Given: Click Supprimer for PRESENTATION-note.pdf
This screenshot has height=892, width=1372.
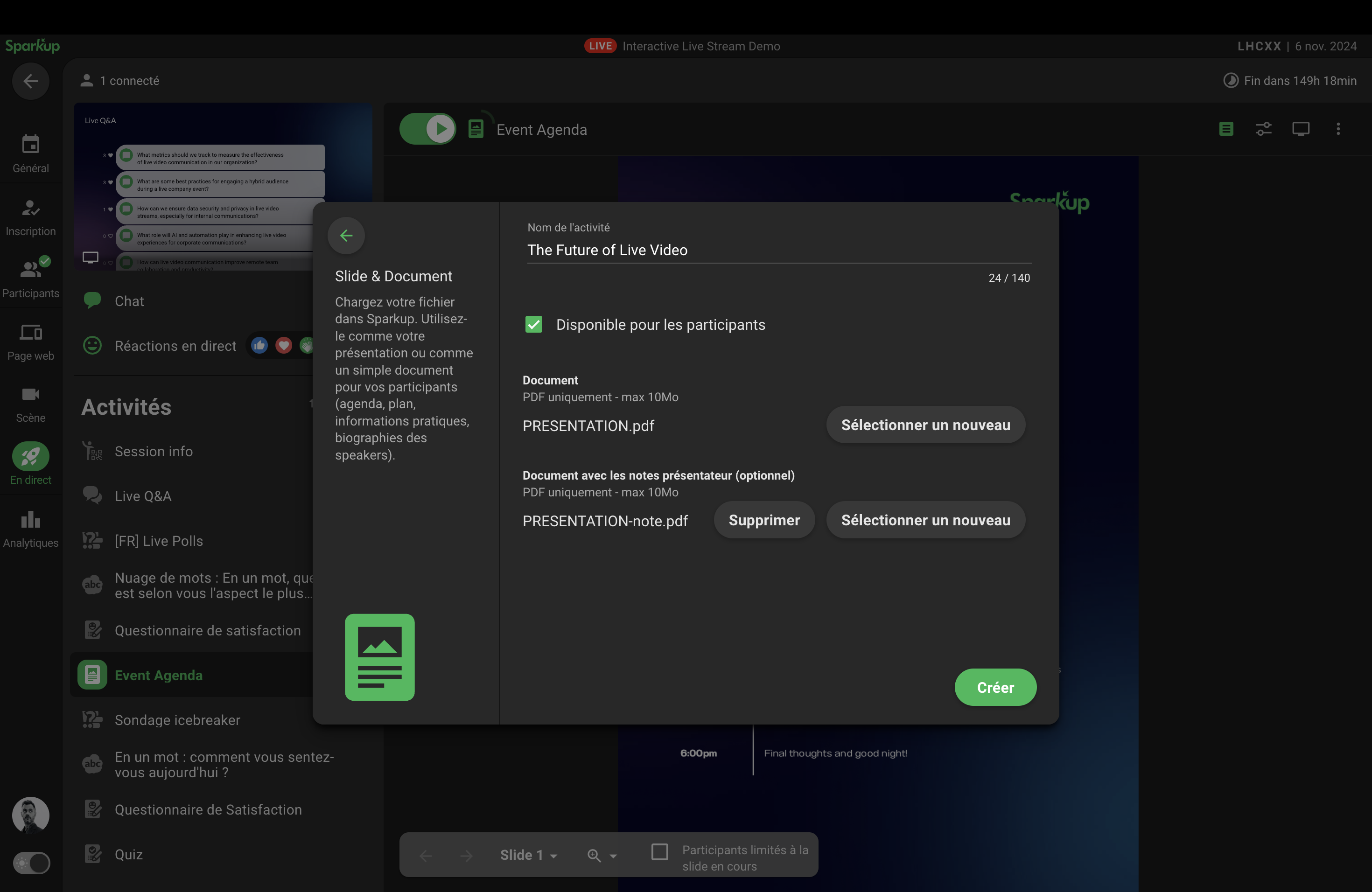Looking at the screenshot, I should 764,520.
